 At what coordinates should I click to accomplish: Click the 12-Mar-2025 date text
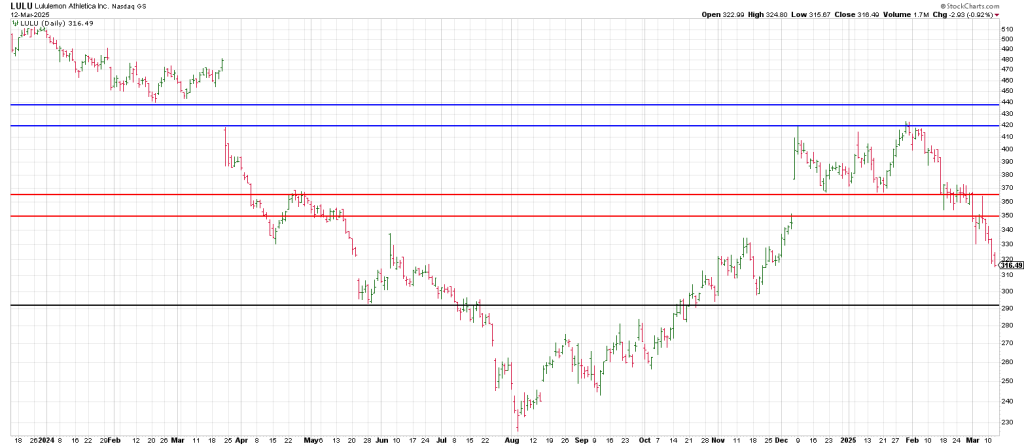29,15
